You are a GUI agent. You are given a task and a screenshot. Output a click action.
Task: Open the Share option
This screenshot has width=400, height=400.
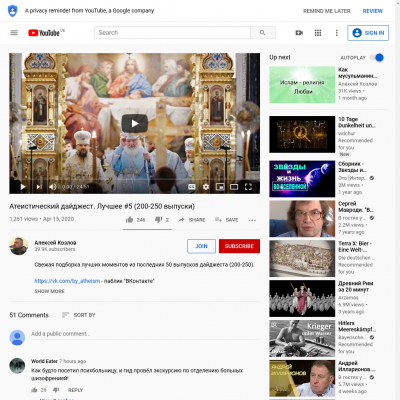[x=192, y=220]
